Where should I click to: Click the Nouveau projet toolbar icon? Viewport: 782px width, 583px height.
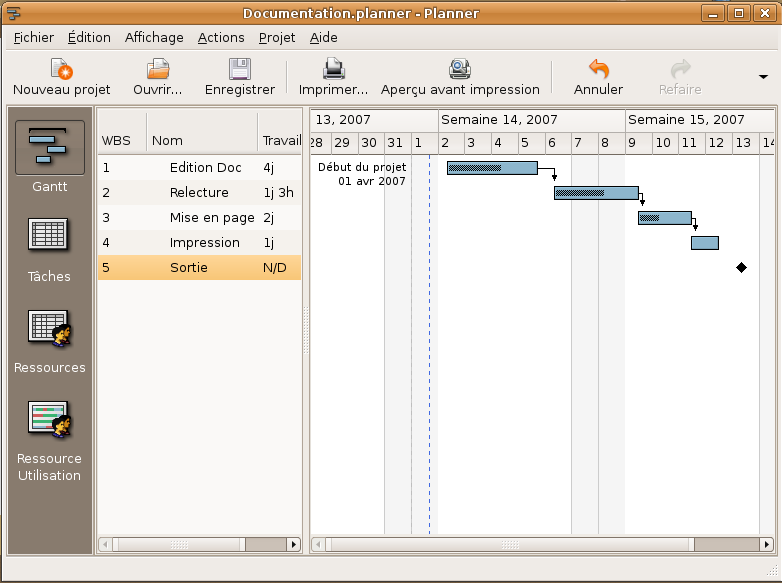[x=61, y=70]
